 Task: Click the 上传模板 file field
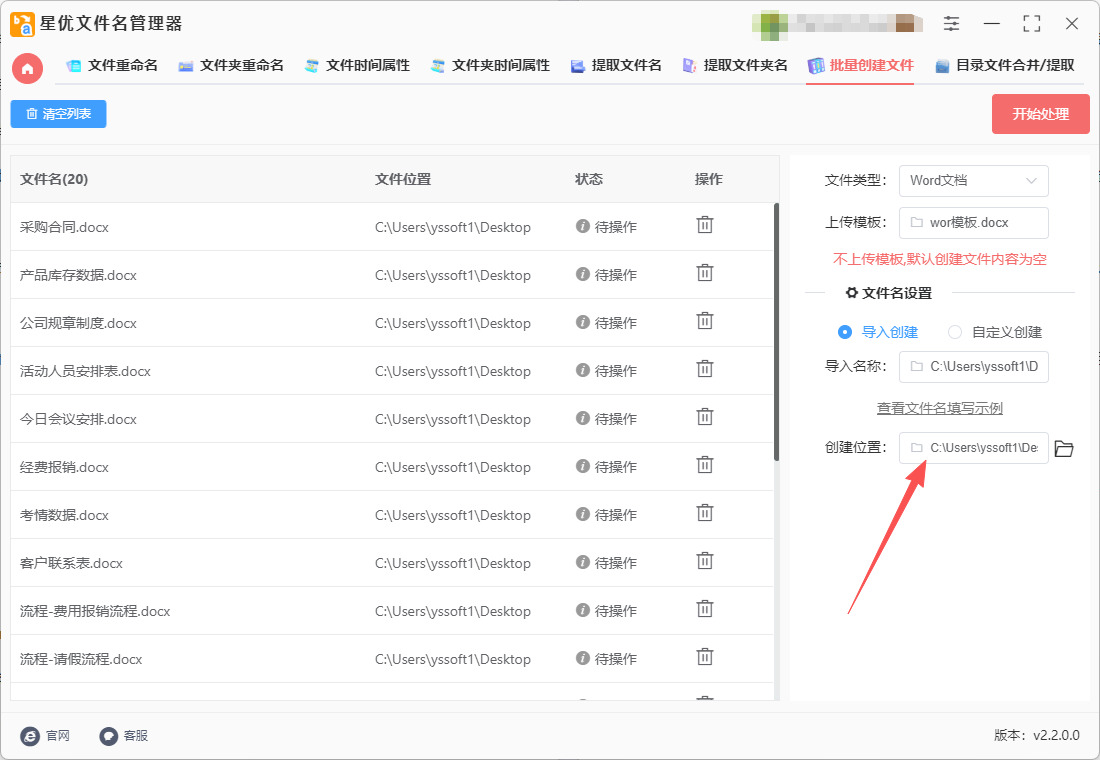coord(973,223)
